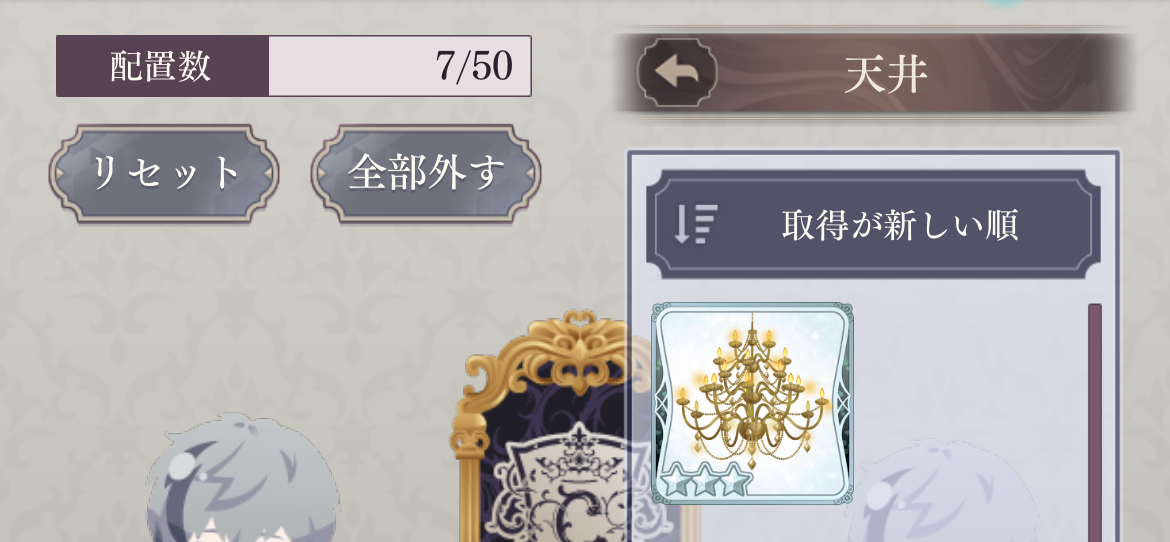
Task: Click the 配置数 label
Action: click(162, 66)
